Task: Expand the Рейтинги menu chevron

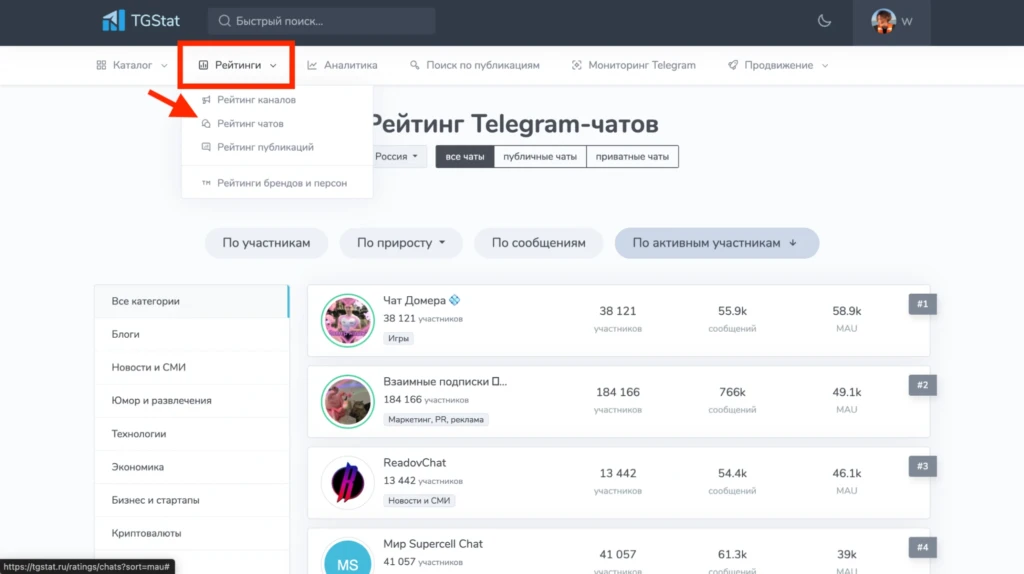Action: point(273,65)
